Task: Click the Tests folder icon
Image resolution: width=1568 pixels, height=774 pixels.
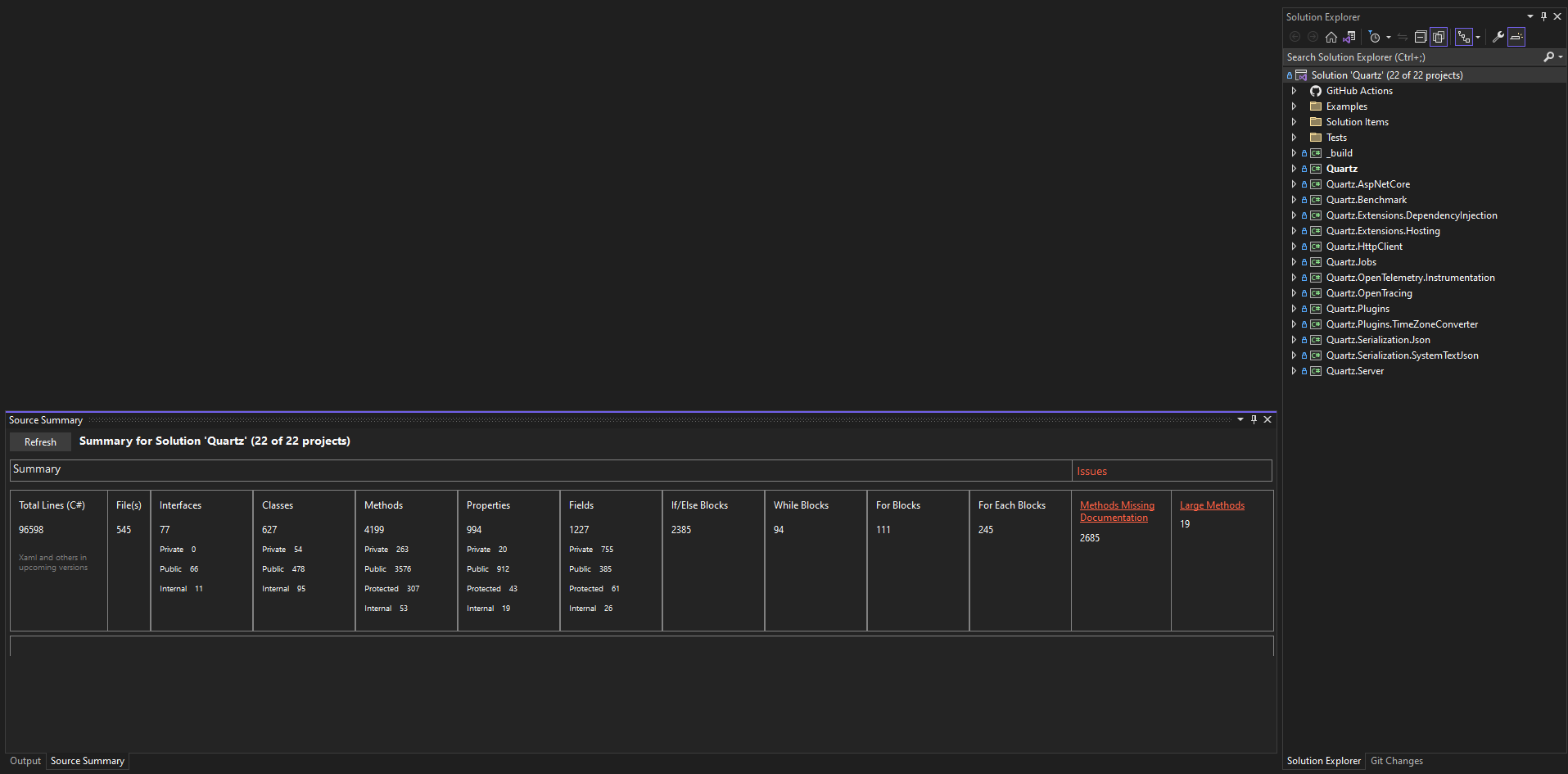Action: (1316, 138)
